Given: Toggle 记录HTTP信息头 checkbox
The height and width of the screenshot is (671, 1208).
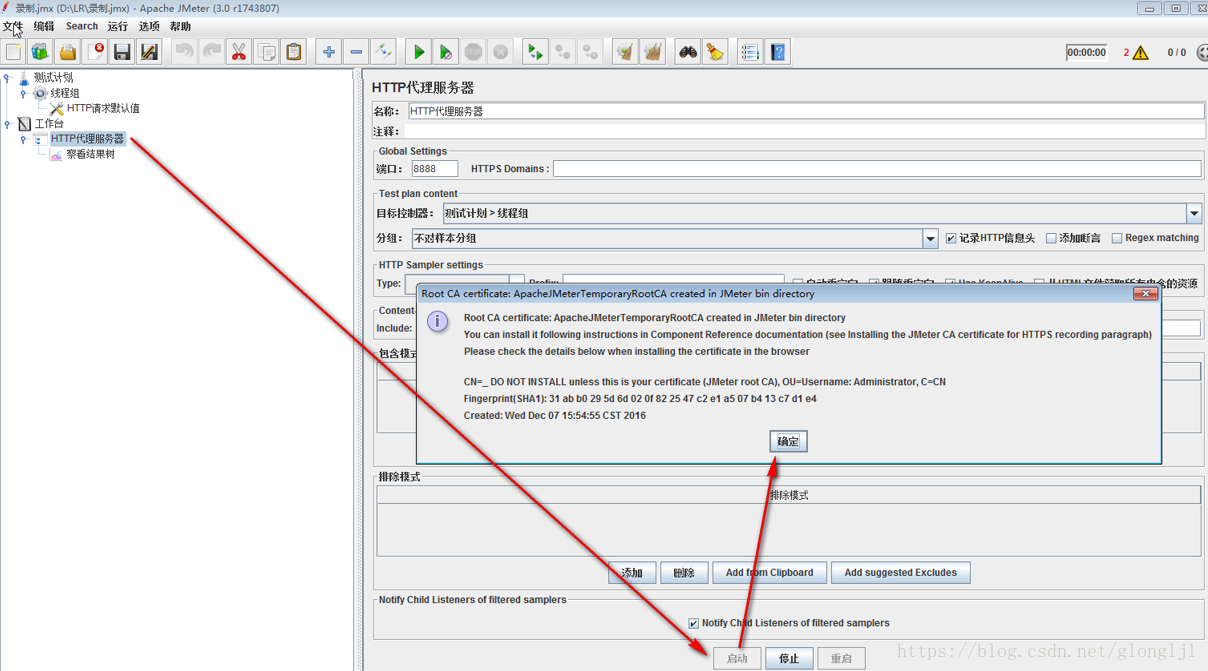Looking at the screenshot, I should [951, 238].
